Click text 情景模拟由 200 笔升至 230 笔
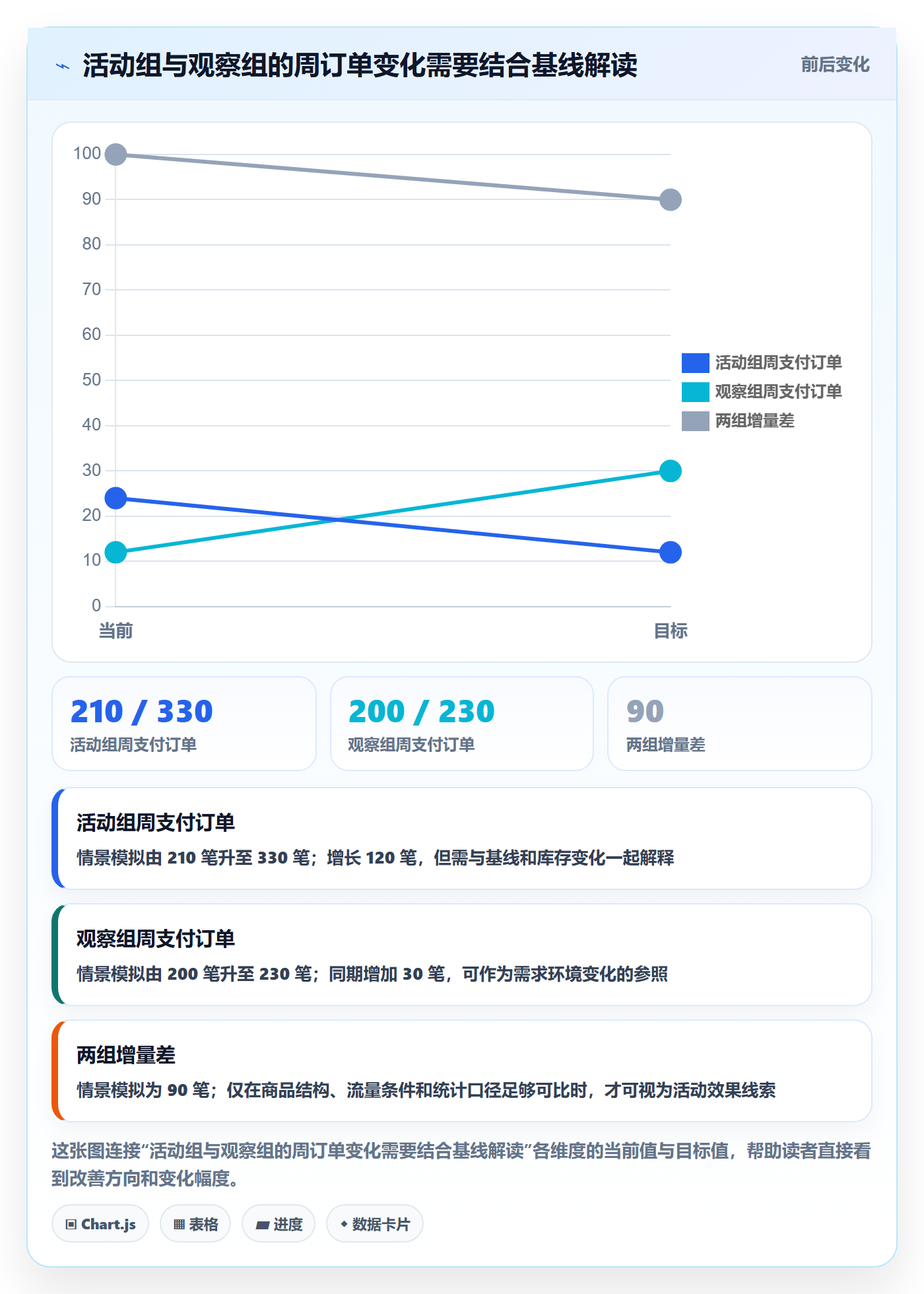This screenshot has width=924, height=1294. [194, 974]
